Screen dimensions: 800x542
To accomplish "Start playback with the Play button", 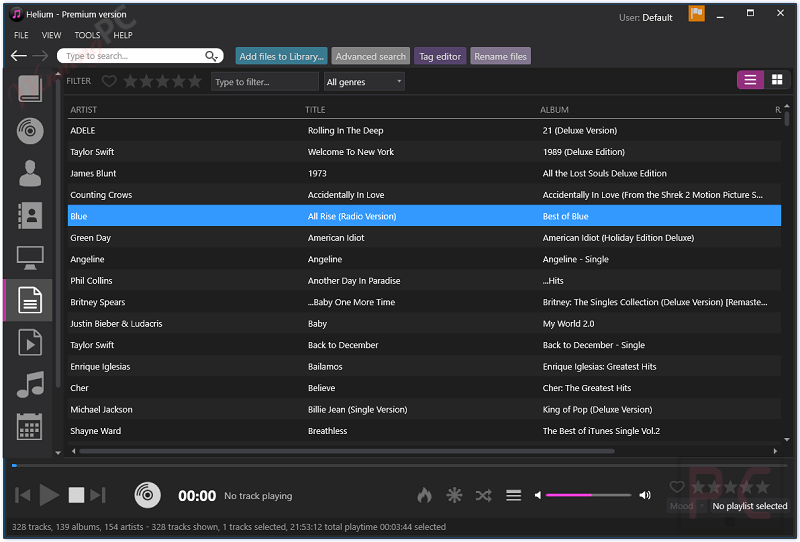I will [x=49, y=495].
